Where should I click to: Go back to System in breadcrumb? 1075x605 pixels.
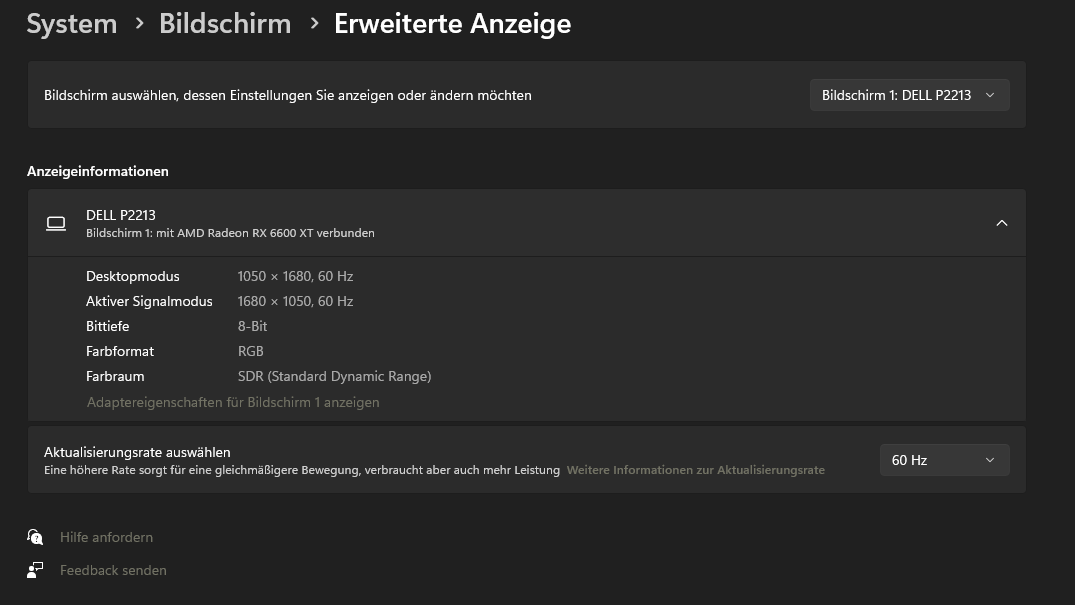72,24
